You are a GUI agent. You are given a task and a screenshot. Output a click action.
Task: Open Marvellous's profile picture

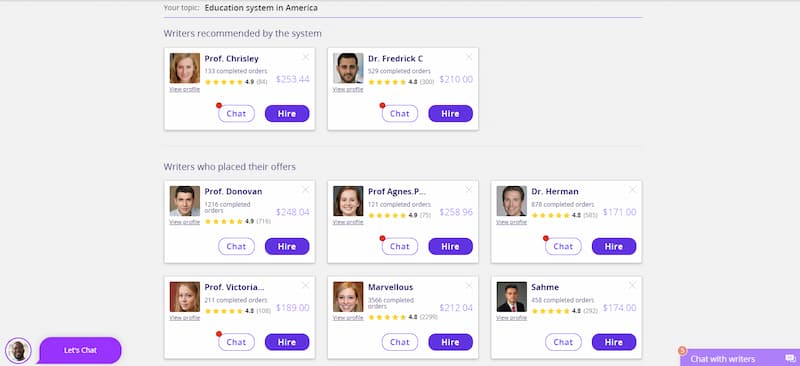348,297
